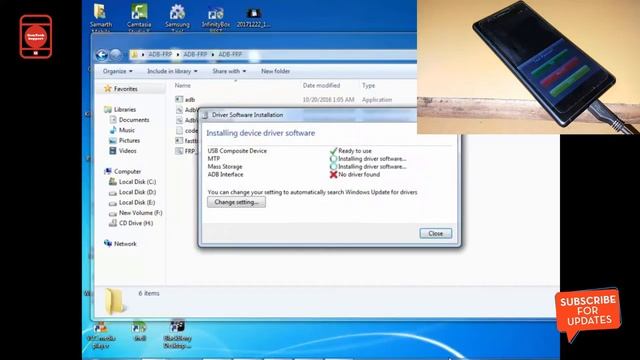This screenshot has width=640, height=360.
Task: Click the Explorer back navigation arrow
Action: [x=102, y=55]
